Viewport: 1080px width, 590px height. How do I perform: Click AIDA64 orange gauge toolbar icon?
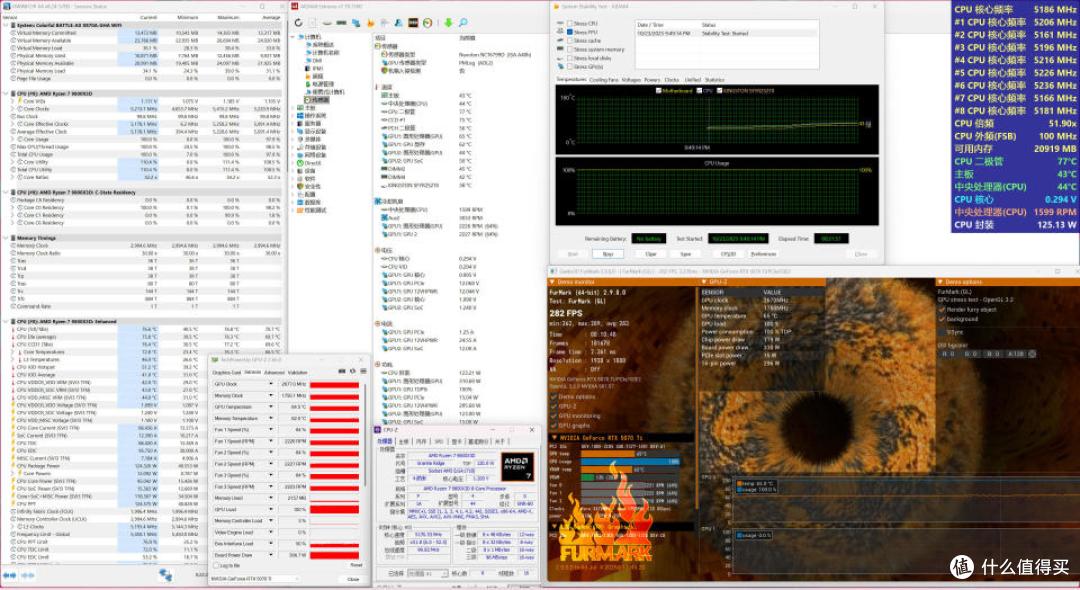click(x=428, y=23)
